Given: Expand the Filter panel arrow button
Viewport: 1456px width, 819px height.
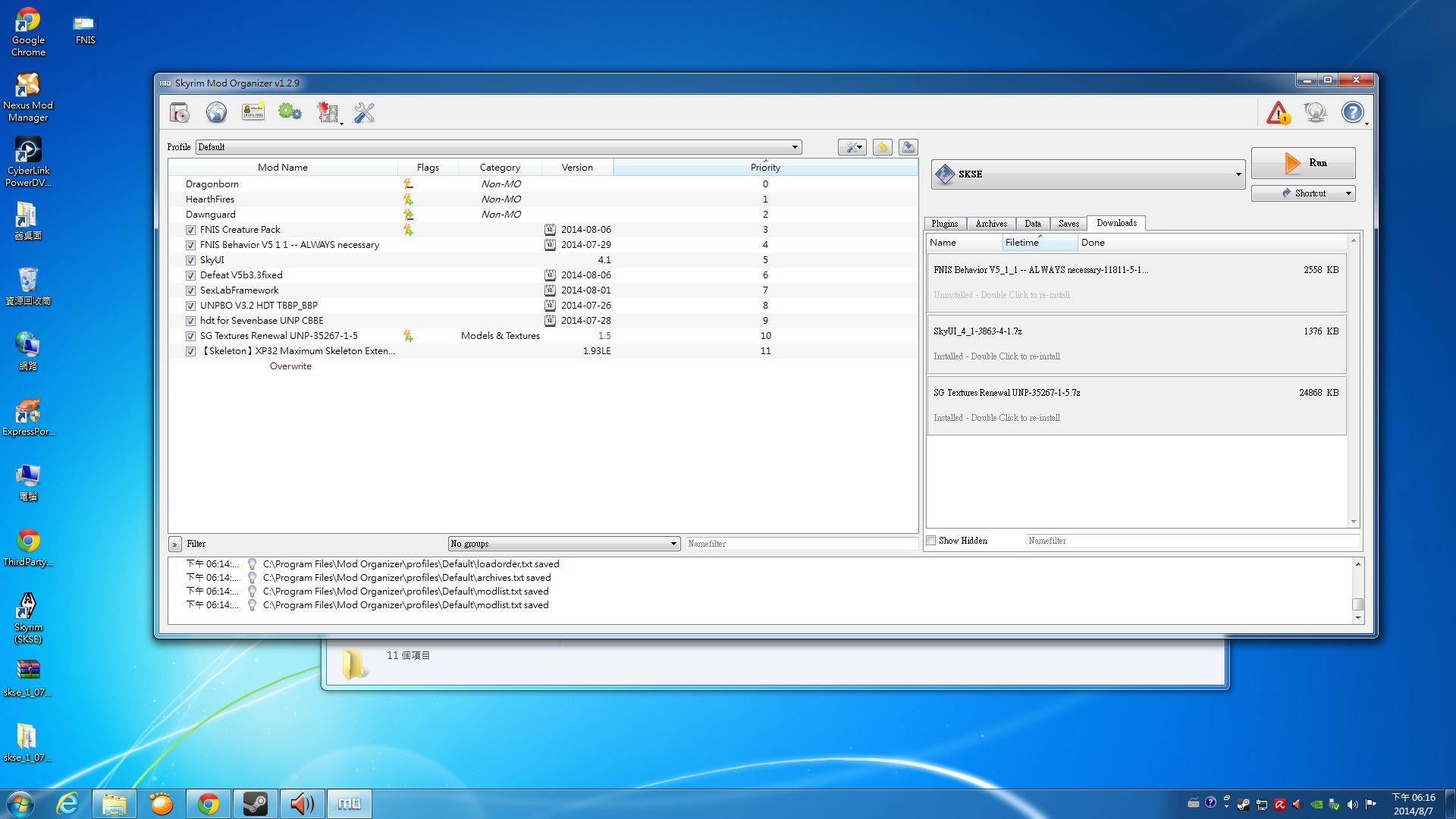Looking at the screenshot, I should (x=174, y=544).
